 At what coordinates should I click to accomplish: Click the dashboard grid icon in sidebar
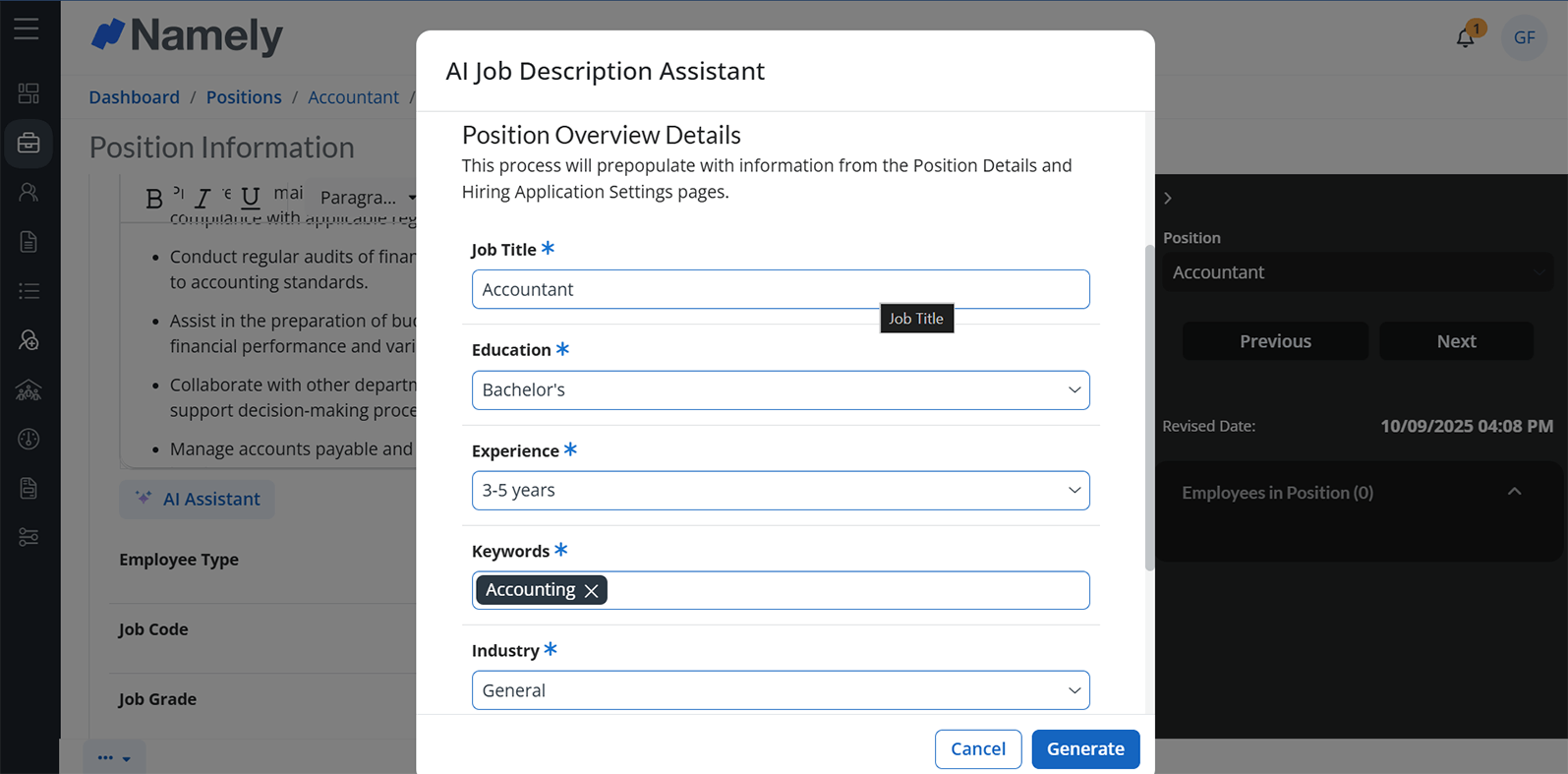(x=29, y=93)
